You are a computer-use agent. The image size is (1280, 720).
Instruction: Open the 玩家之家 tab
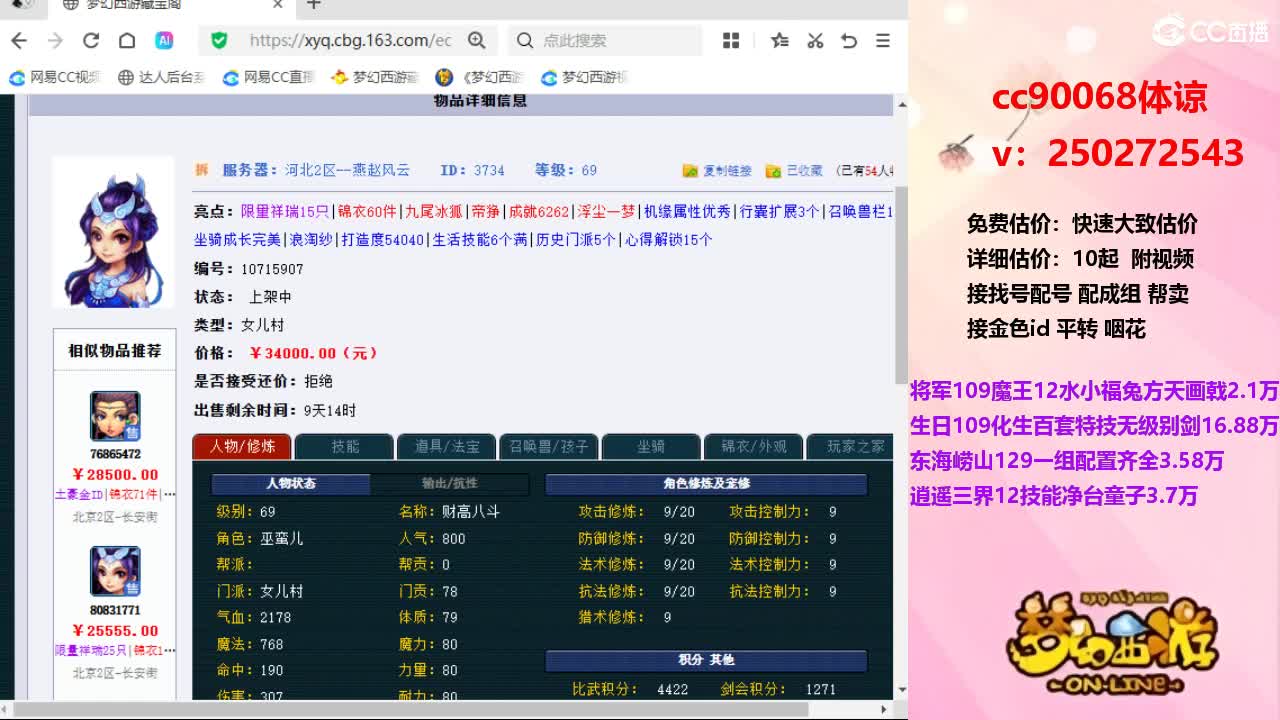coord(850,447)
